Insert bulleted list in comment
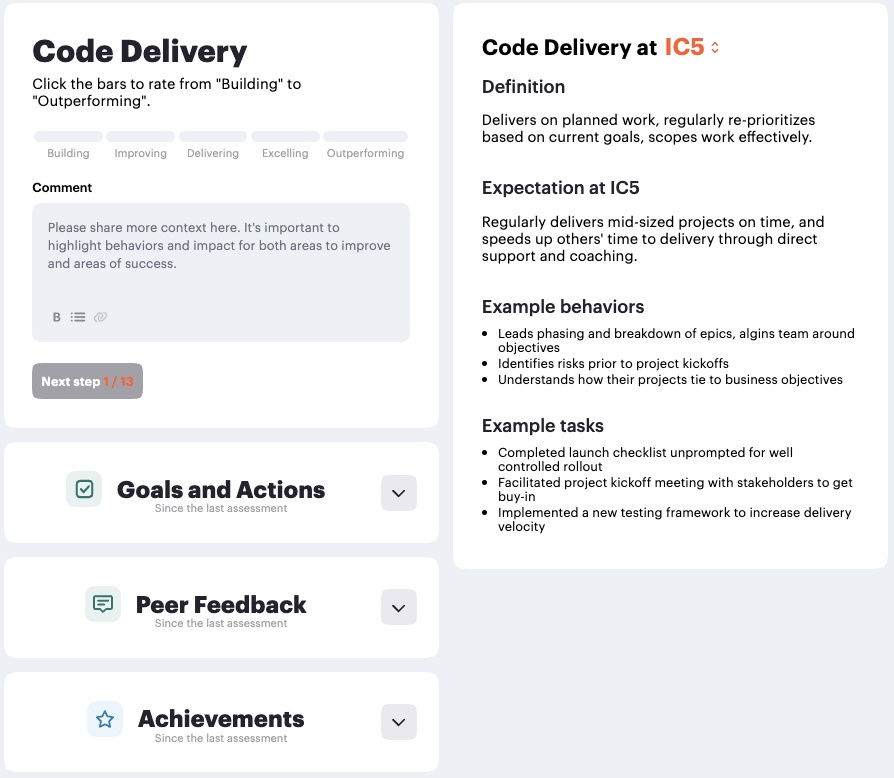Viewport: 894px width, 778px height. (x=78, y=317)
